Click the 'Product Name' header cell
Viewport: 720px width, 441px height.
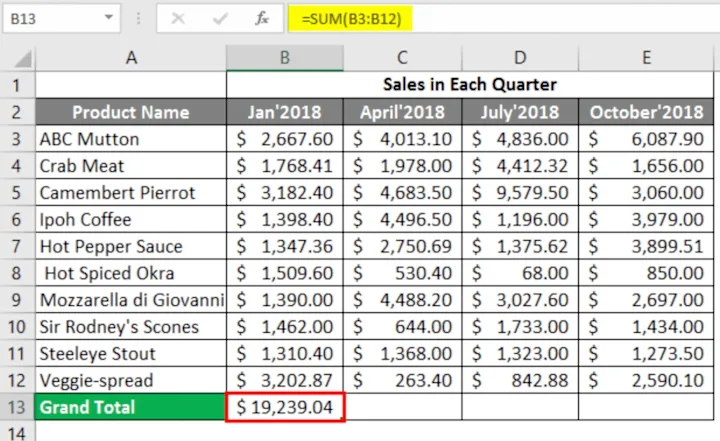click(x=131, y=112)
